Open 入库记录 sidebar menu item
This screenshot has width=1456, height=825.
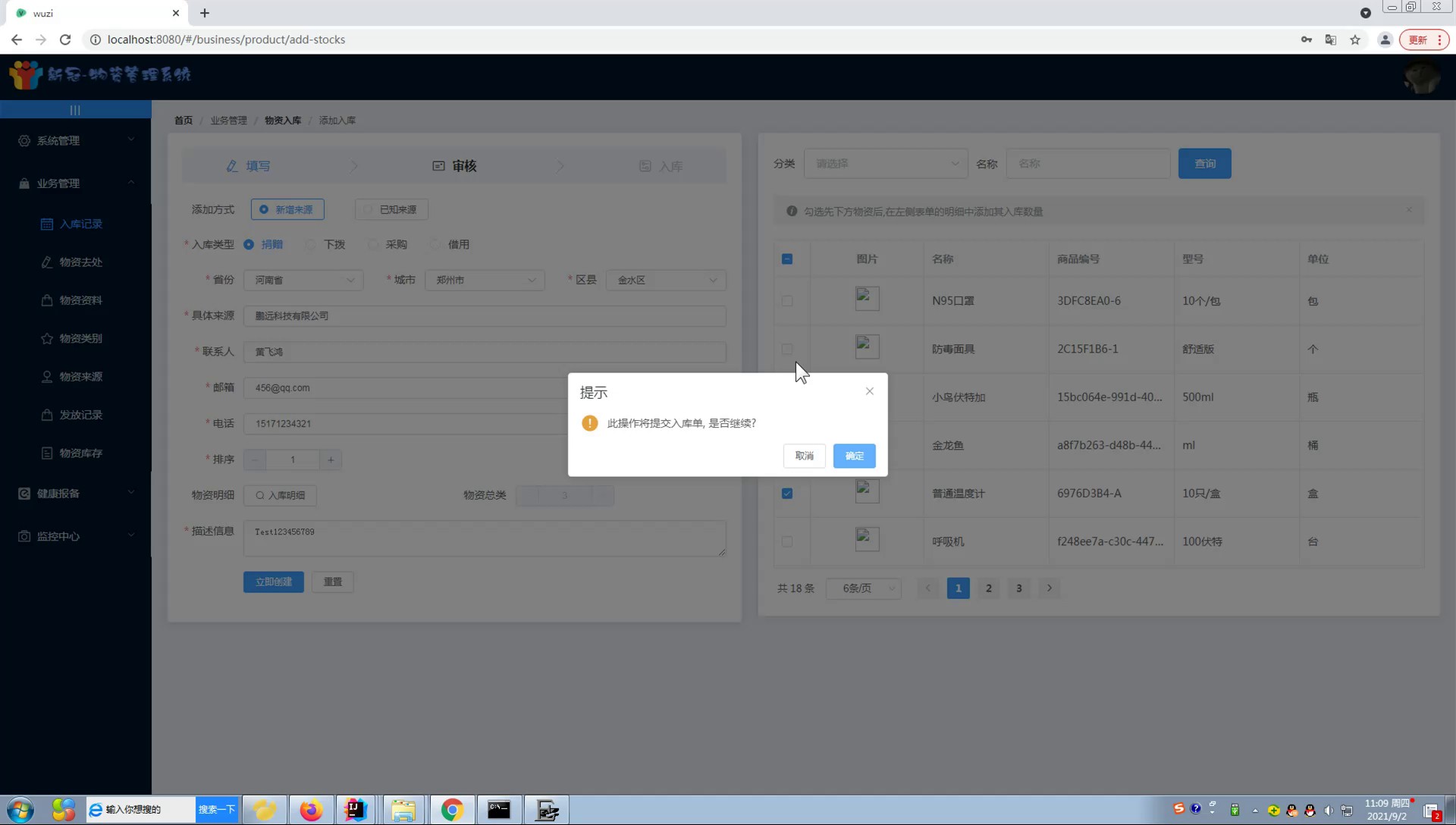80,224
